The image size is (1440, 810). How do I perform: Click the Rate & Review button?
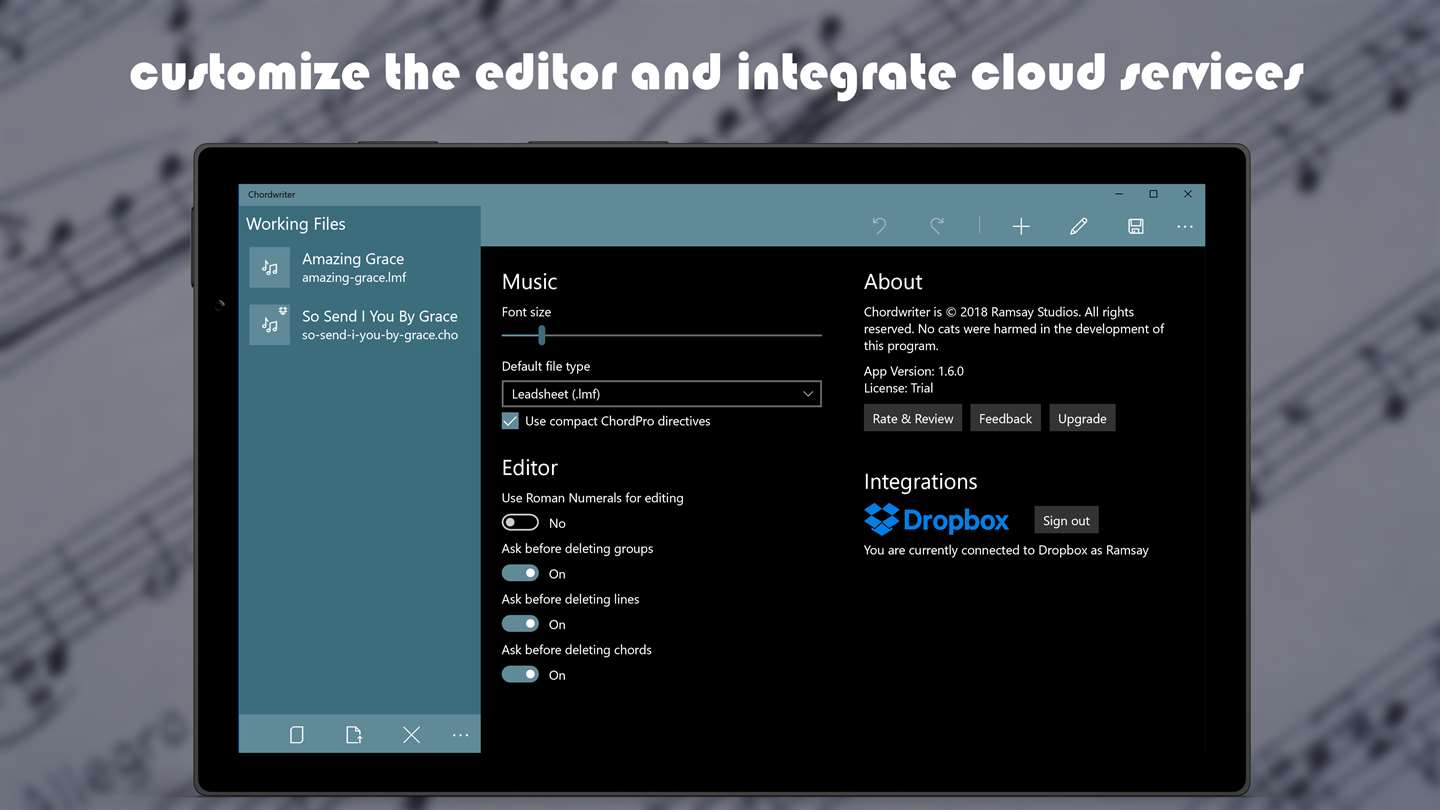[x=913, y=419]
